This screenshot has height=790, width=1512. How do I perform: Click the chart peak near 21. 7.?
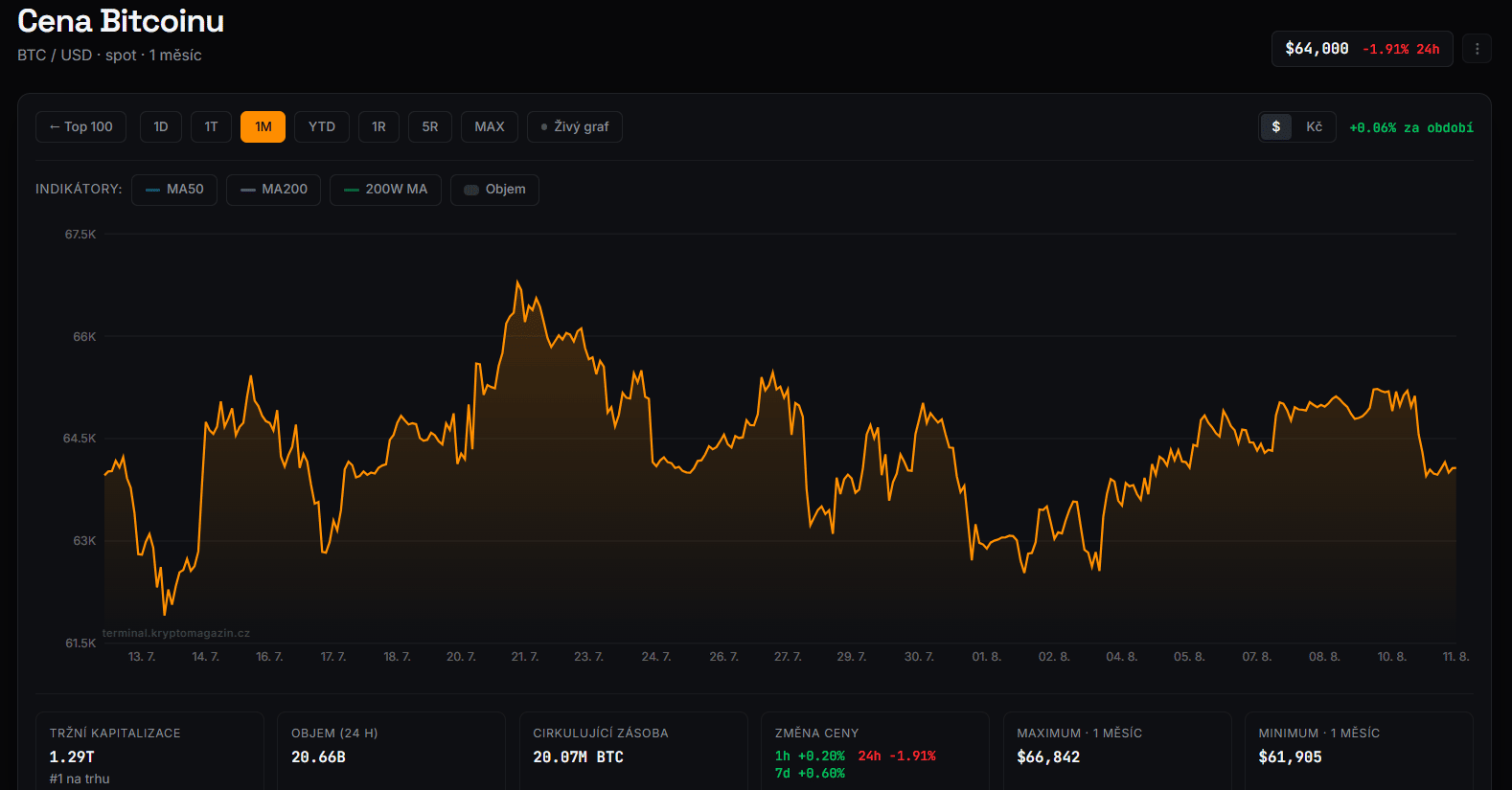coord(518,282)
